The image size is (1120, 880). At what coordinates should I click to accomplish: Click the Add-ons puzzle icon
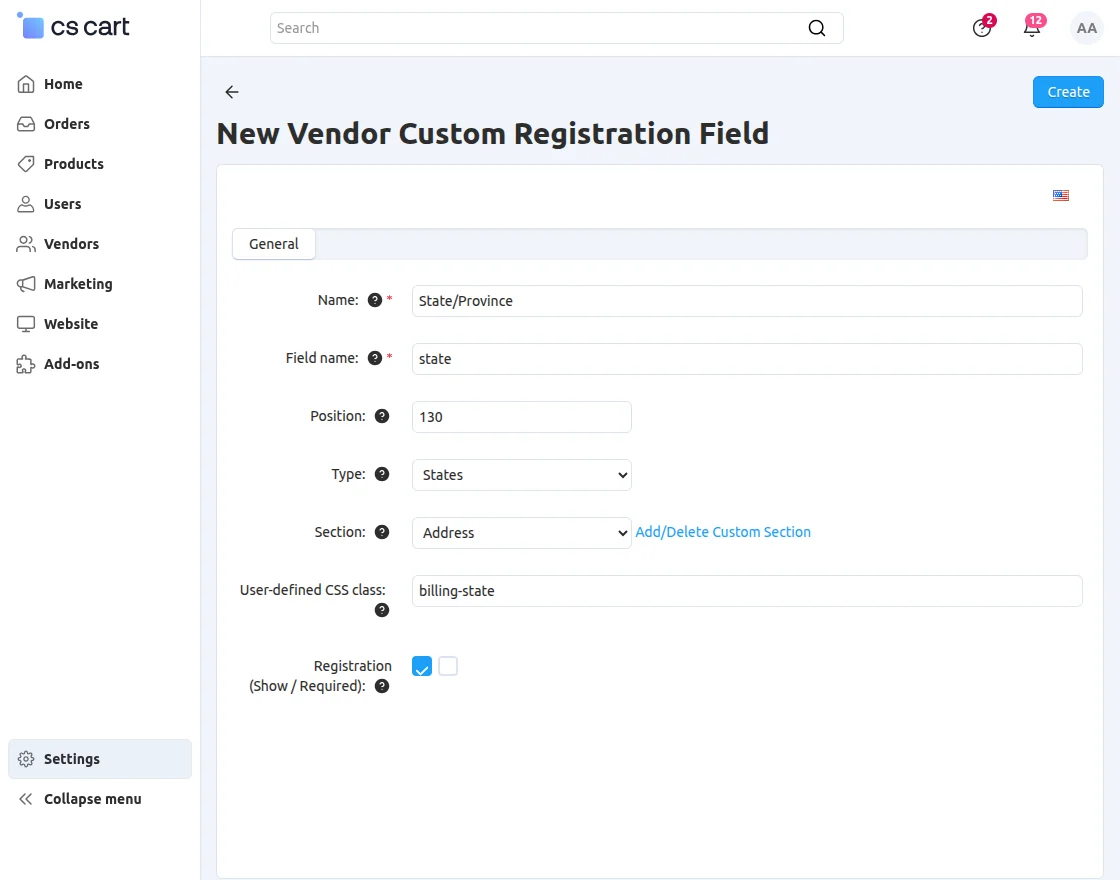[x=26, y=364]
